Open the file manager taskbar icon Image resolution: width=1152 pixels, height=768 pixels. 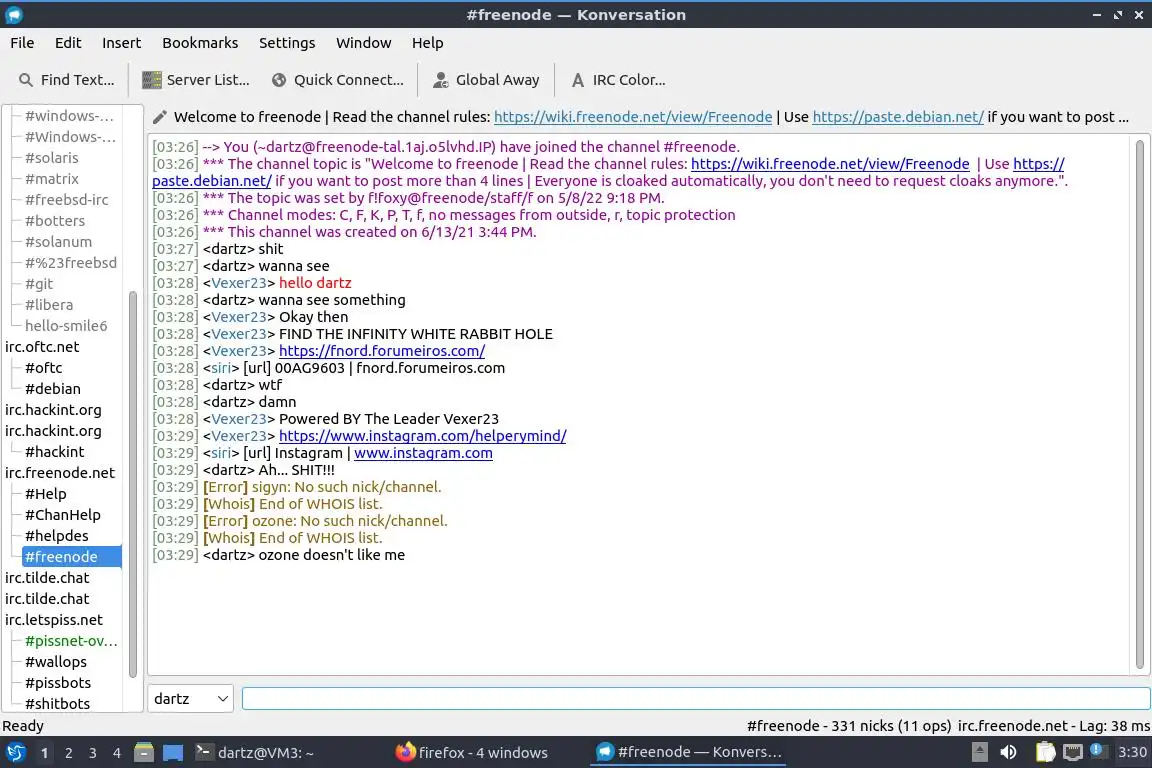[x=144, y=753]
